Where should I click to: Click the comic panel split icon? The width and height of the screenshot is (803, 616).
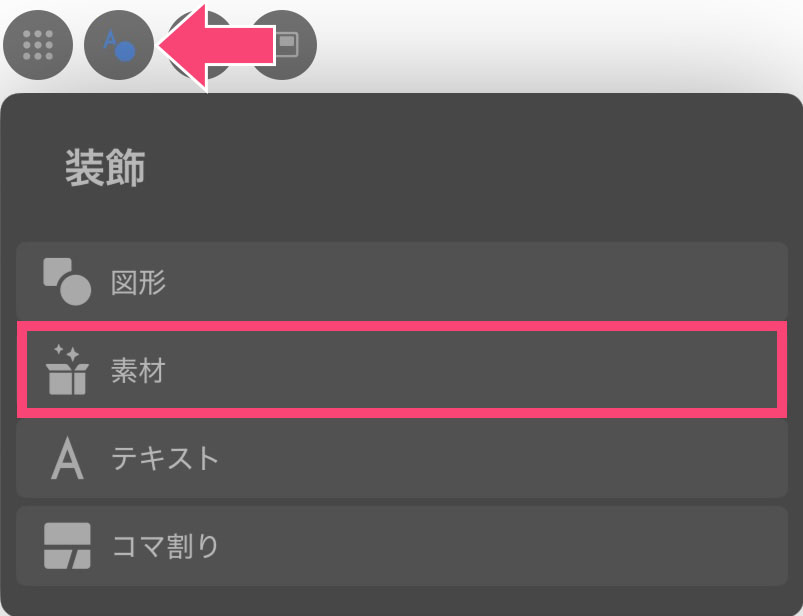pos(67,546)
